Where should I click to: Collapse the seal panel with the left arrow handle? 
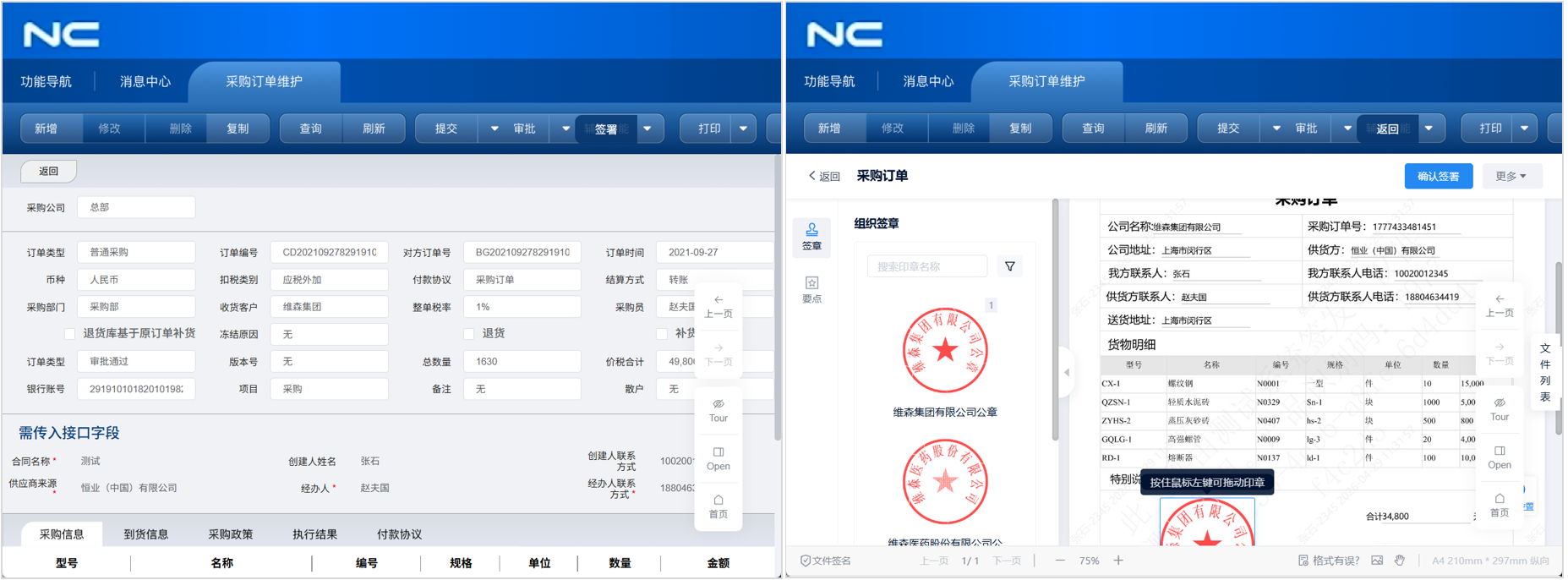point(1066,372)
